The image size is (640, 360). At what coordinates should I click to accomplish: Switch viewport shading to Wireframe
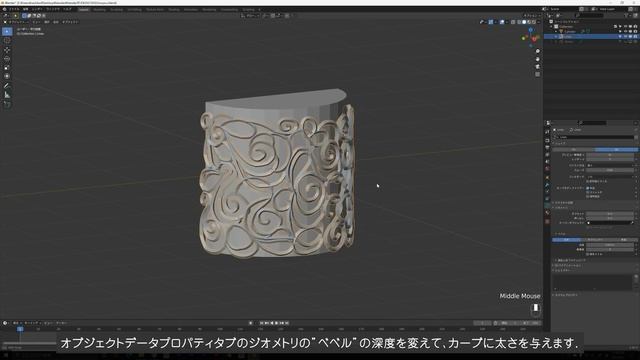click(x=519, y=22)
